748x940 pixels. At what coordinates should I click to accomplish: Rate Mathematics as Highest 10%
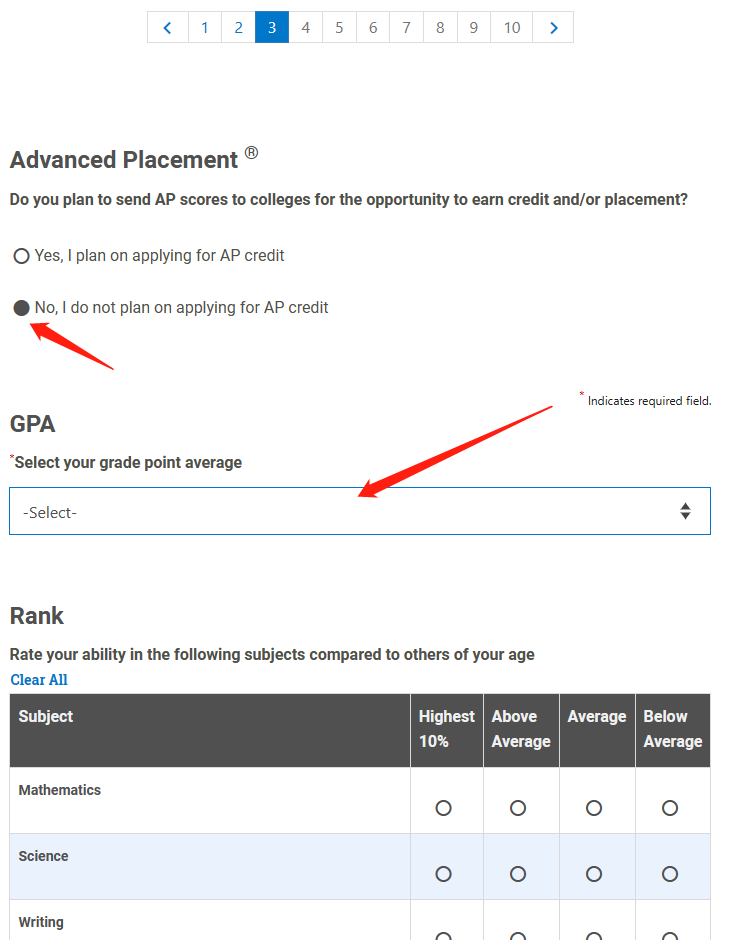[444, 808]
